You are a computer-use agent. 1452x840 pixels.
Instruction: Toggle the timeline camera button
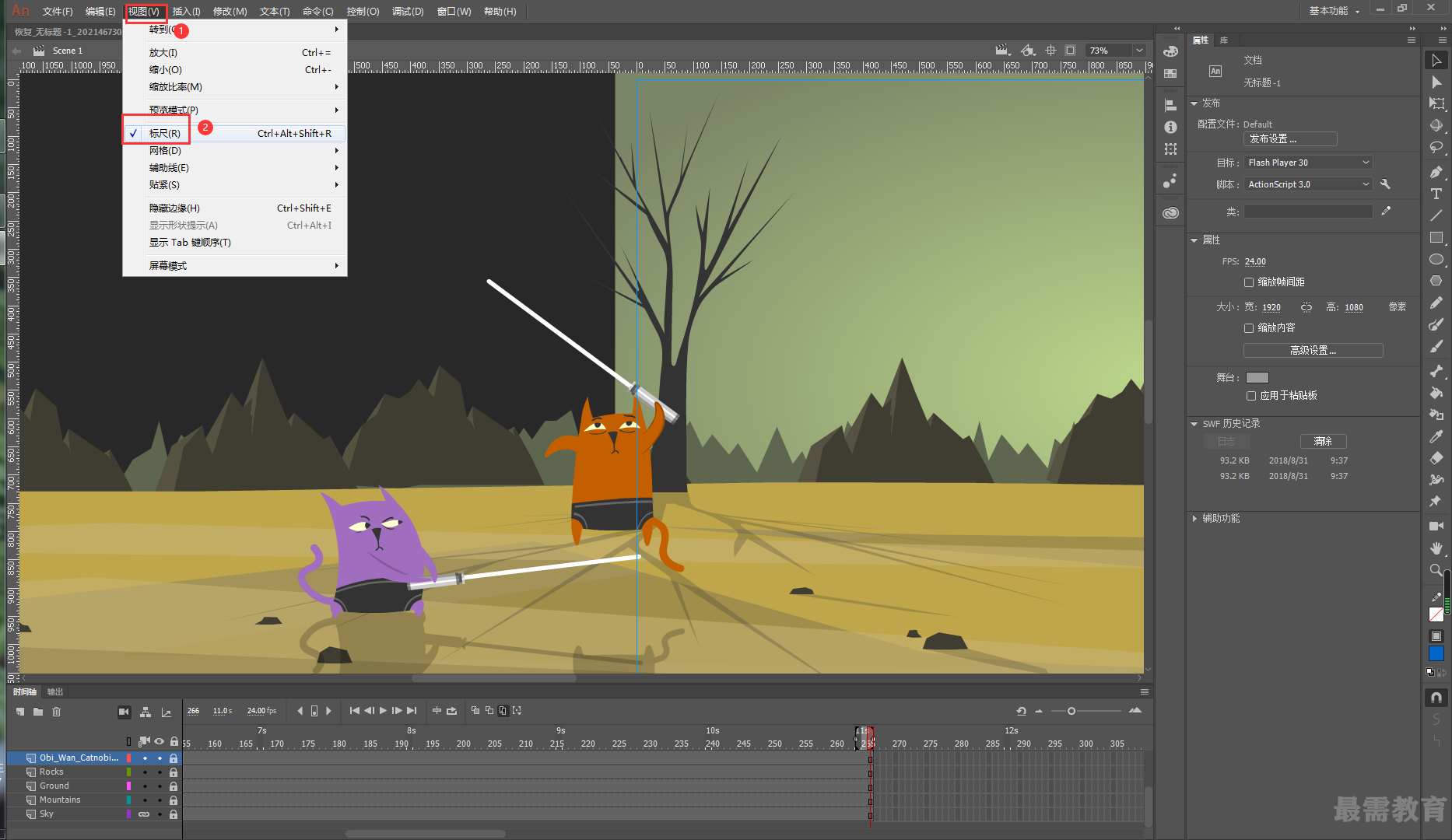click(x=124, y=711)
